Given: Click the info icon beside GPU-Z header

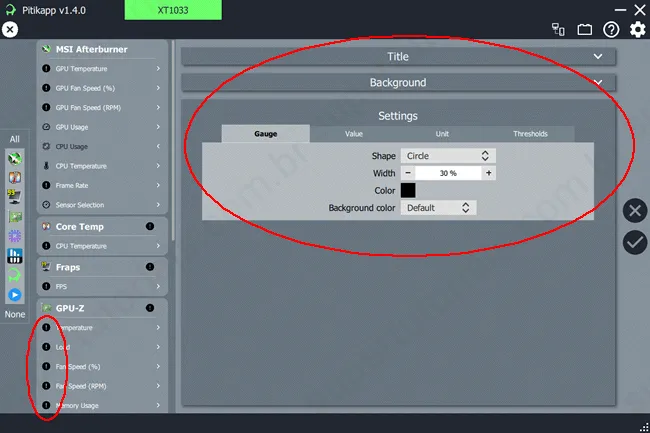Looking at the screenshot, I should pyautogui.click(x=149, y=308).
